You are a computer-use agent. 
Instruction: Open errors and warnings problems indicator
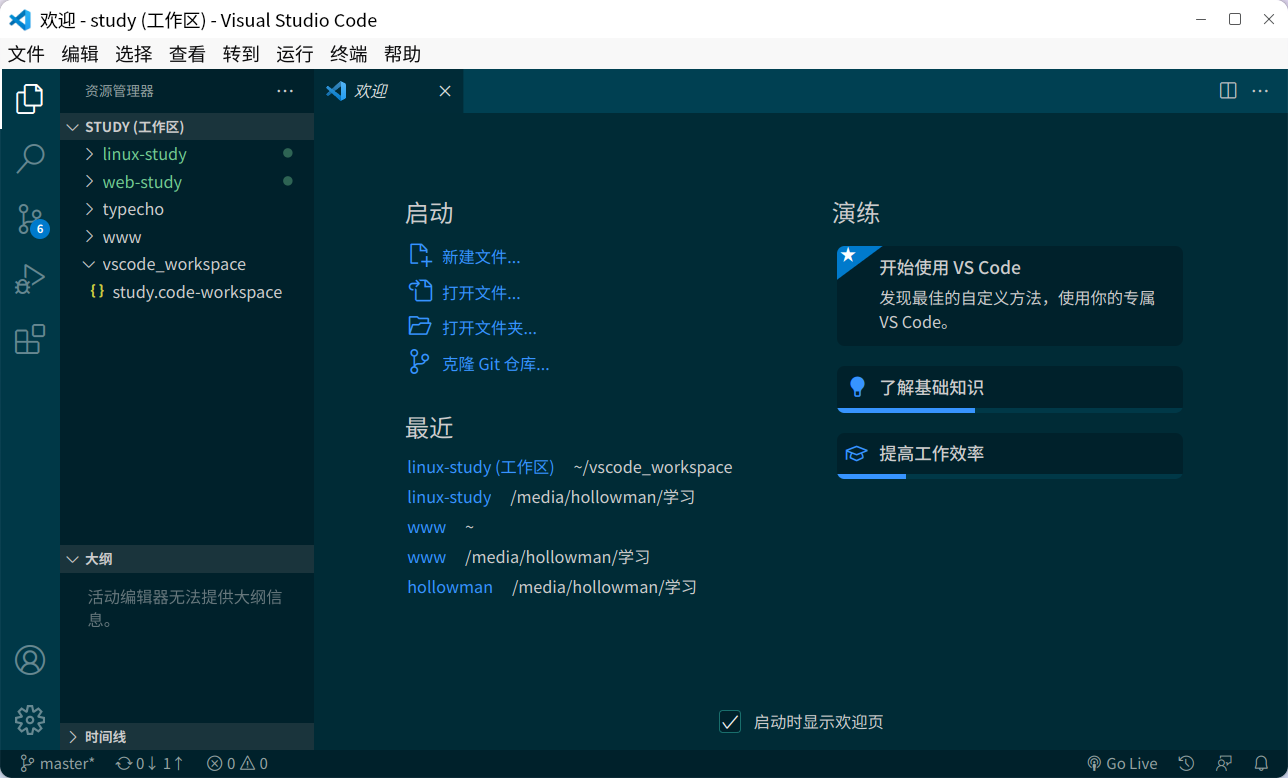pyautogui.click(x=237, y=764)
